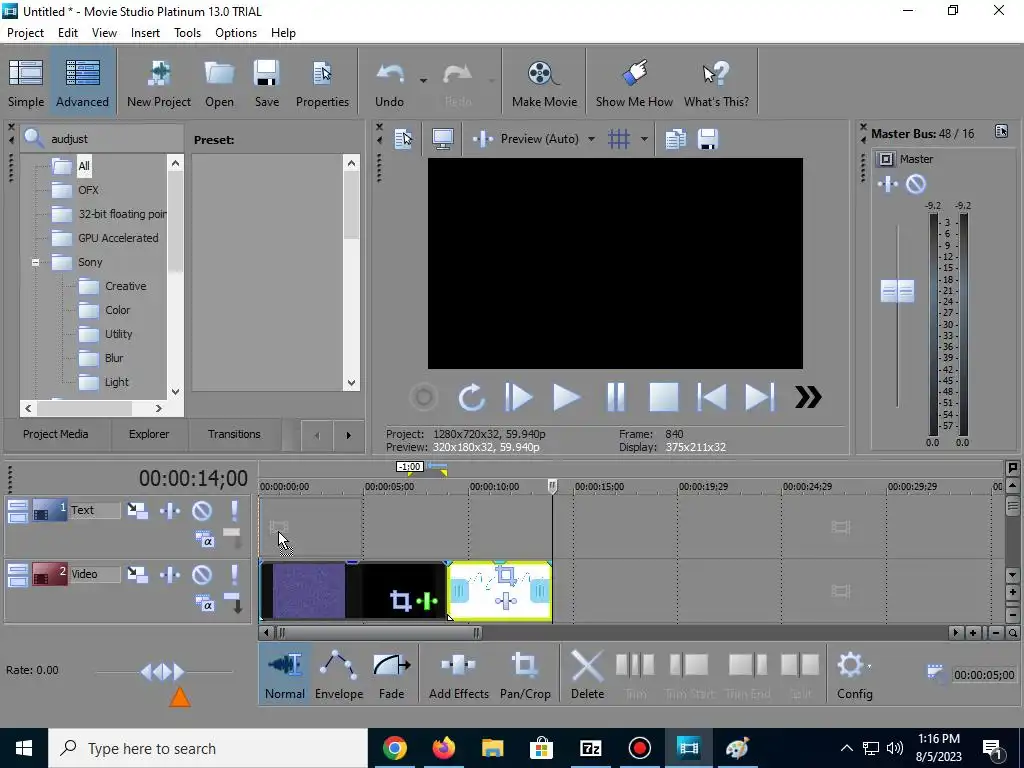Play from start of project

pyautogui.click(x=519, y=397)
